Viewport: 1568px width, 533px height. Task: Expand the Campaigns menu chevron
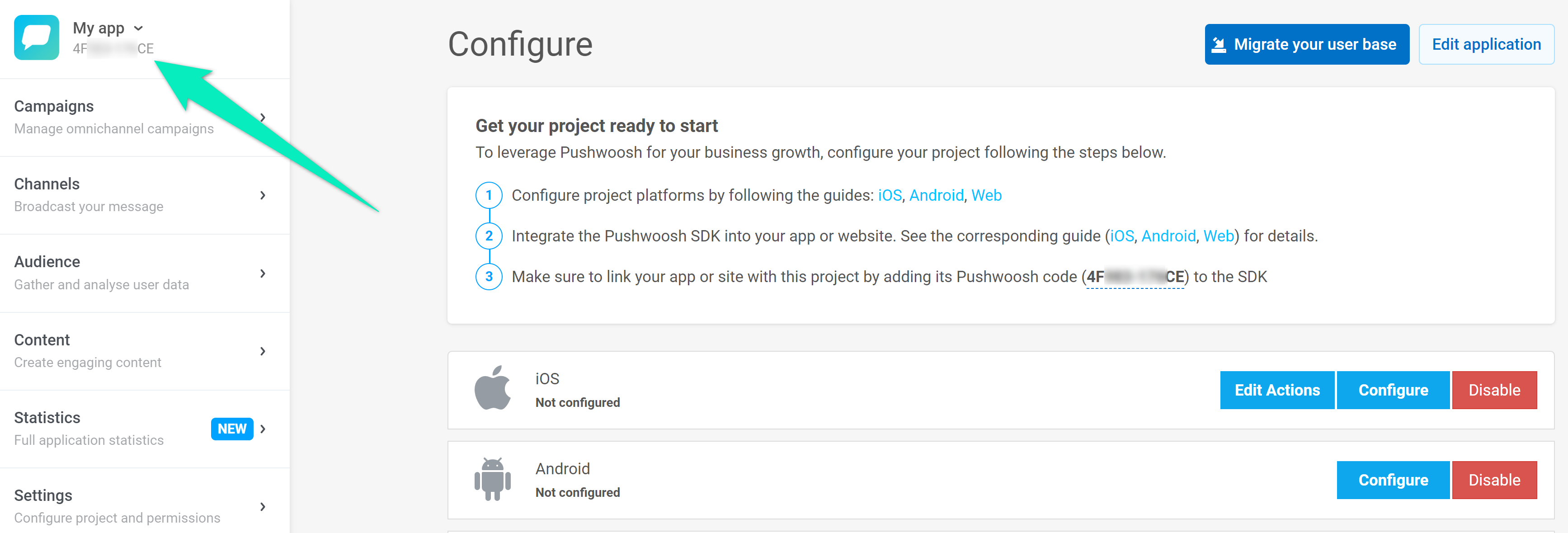click(263, 117)
